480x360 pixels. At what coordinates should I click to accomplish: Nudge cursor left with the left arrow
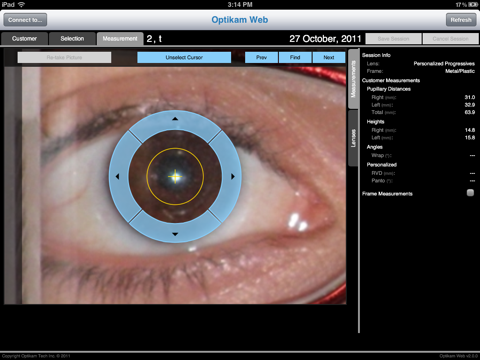[117, 176]
